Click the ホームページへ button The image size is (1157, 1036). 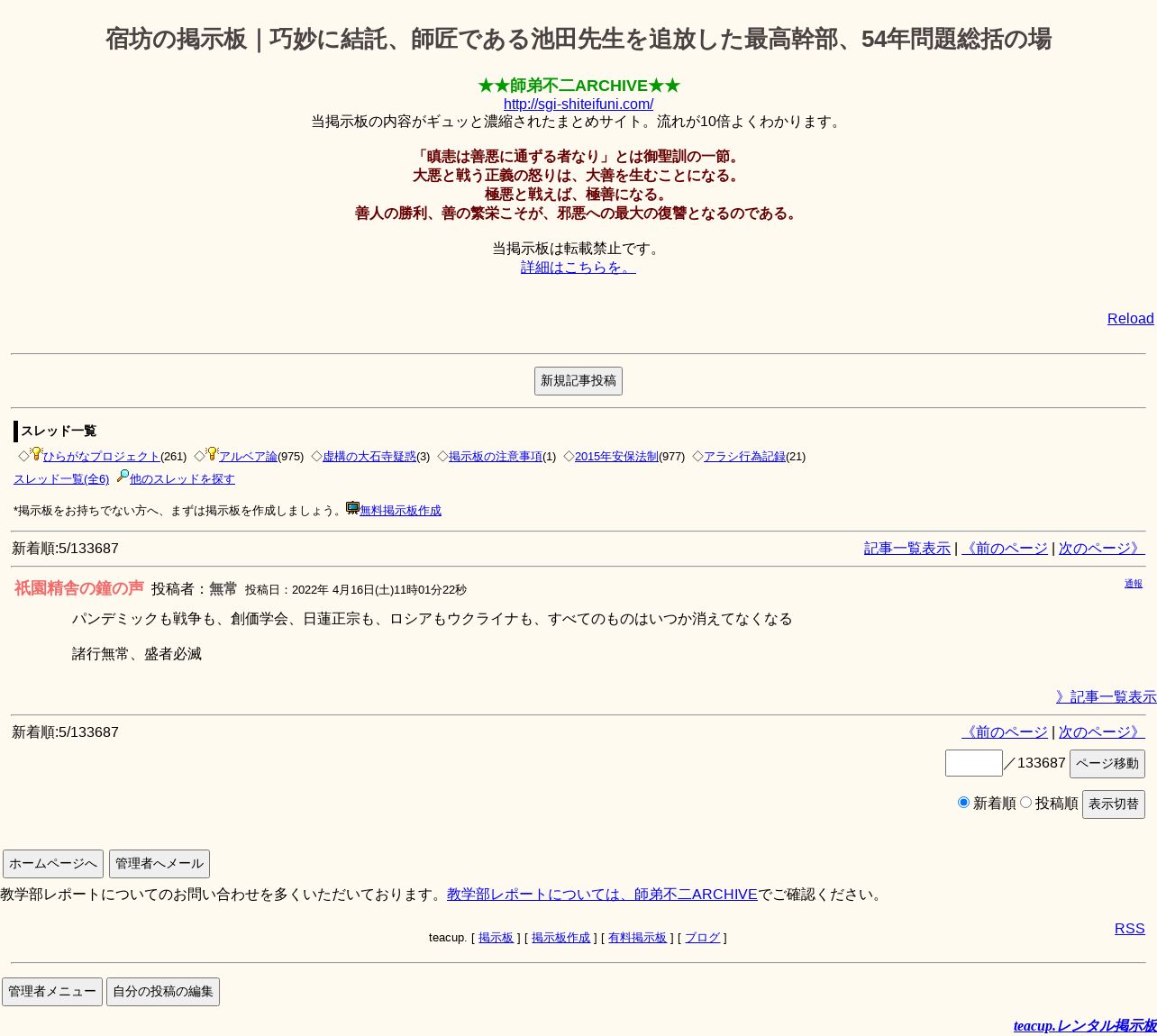point(53,863)
